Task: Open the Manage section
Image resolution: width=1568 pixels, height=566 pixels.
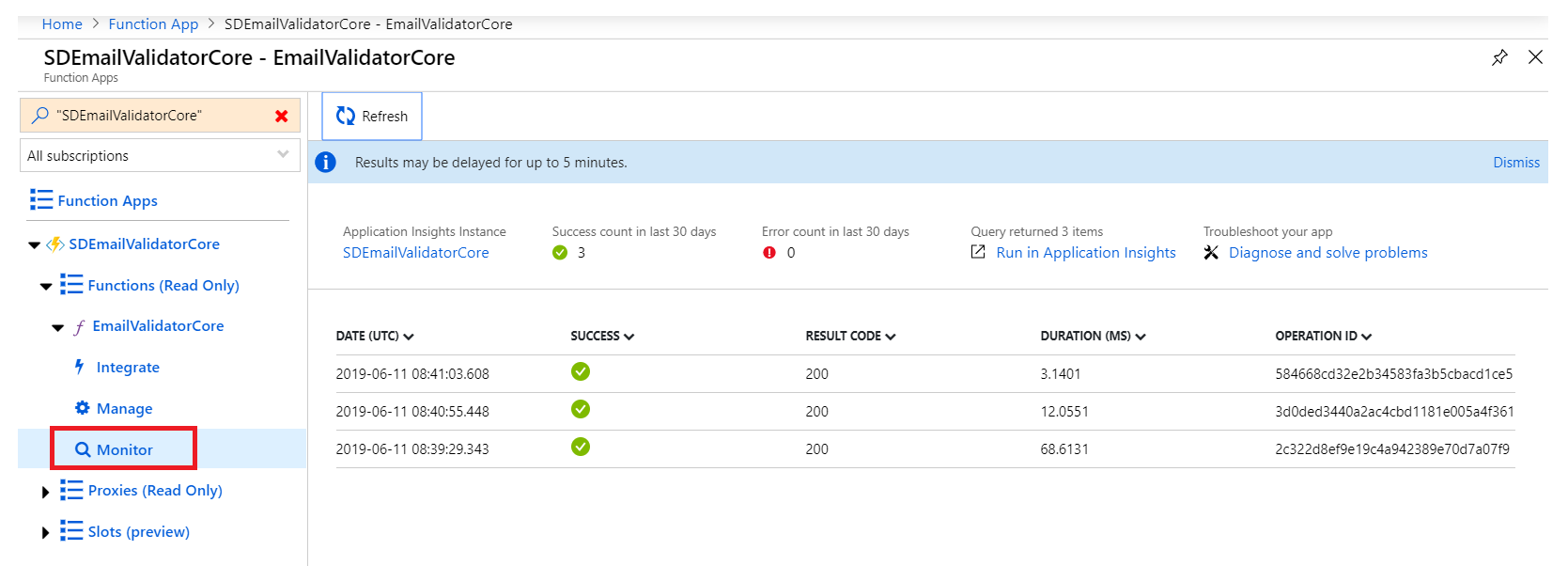Action: coord(124,408)
